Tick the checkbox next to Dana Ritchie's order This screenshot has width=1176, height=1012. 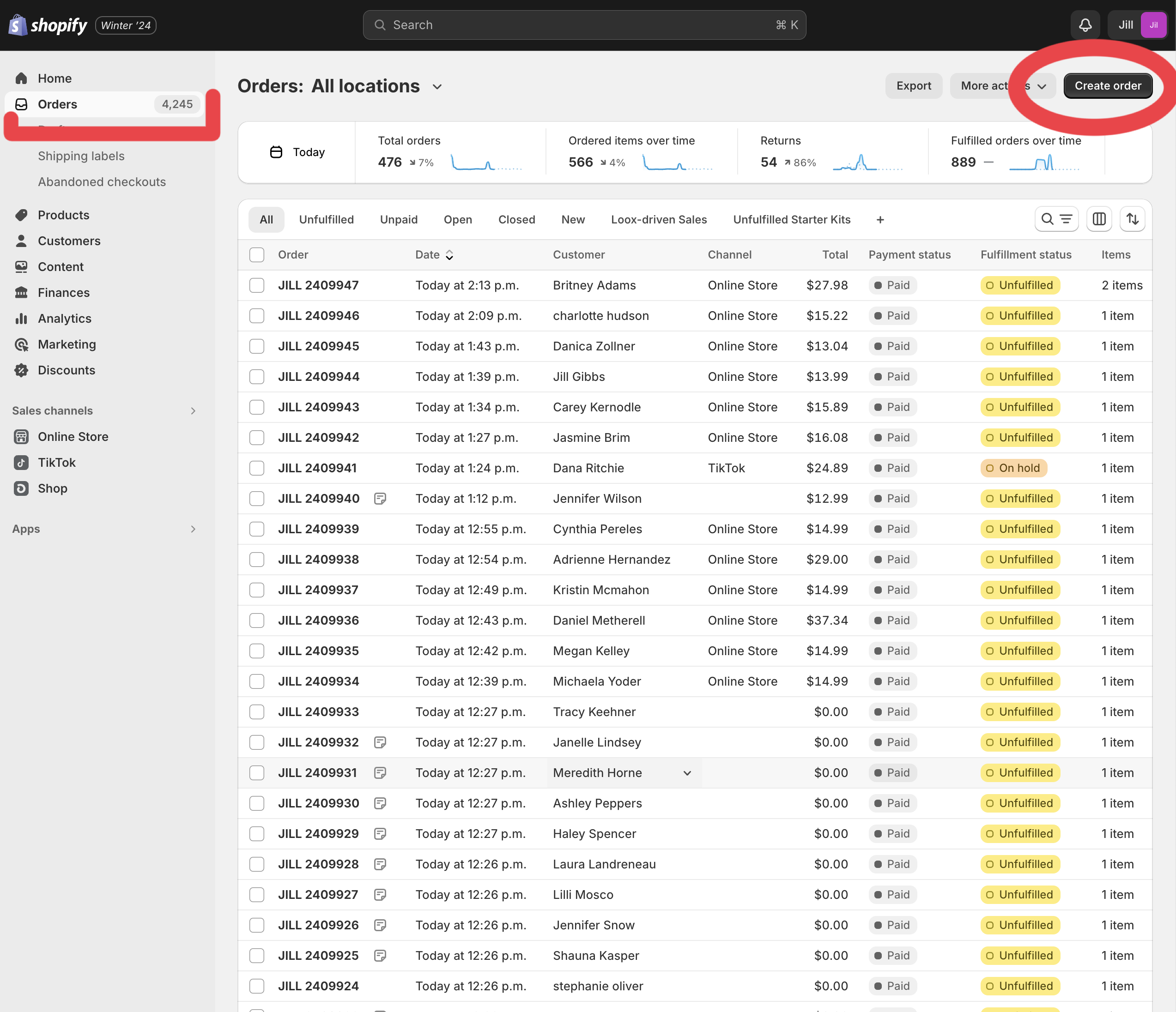[256, 468]
